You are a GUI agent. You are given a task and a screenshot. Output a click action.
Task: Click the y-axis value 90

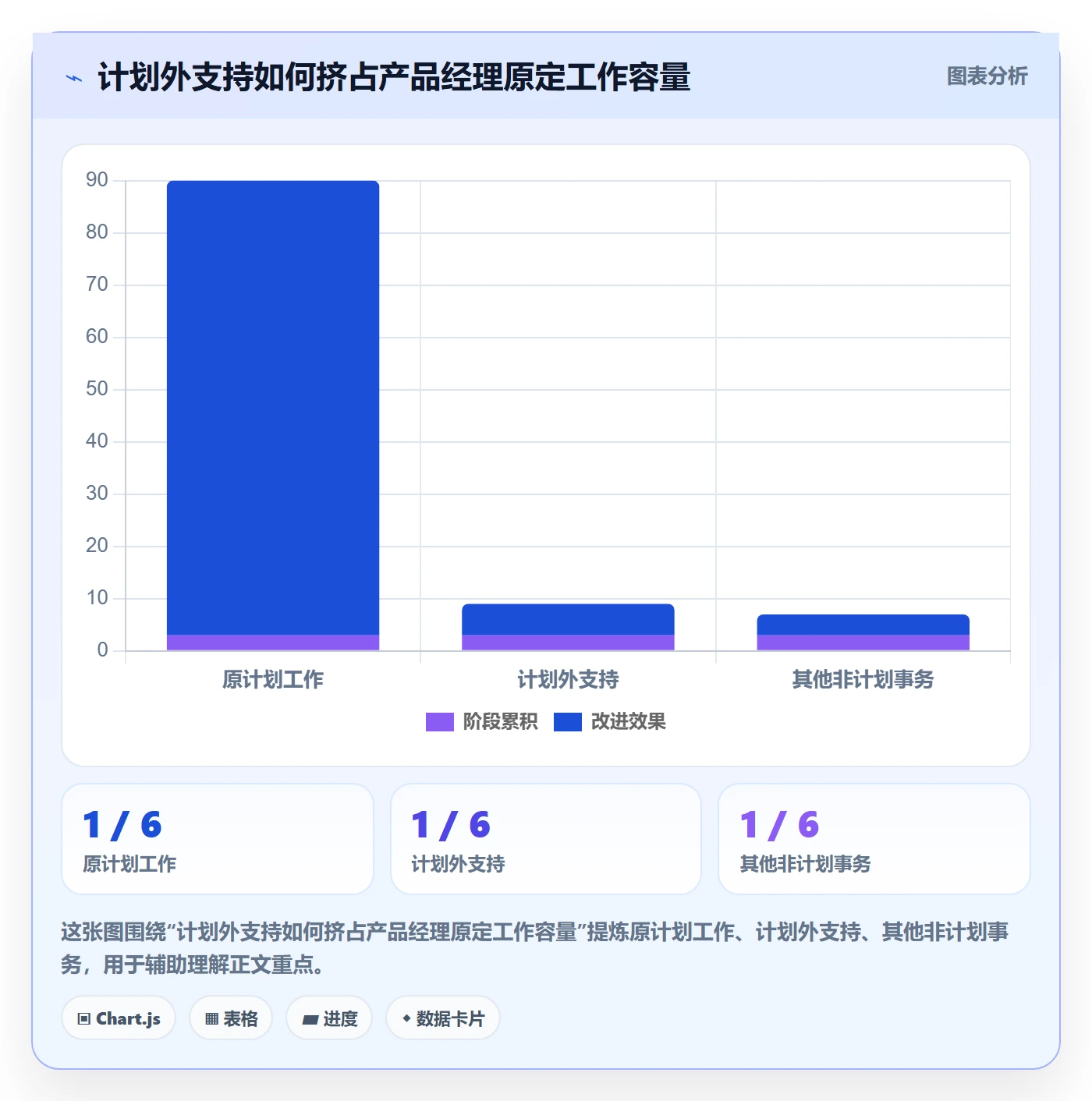click(x=97, y=180)
